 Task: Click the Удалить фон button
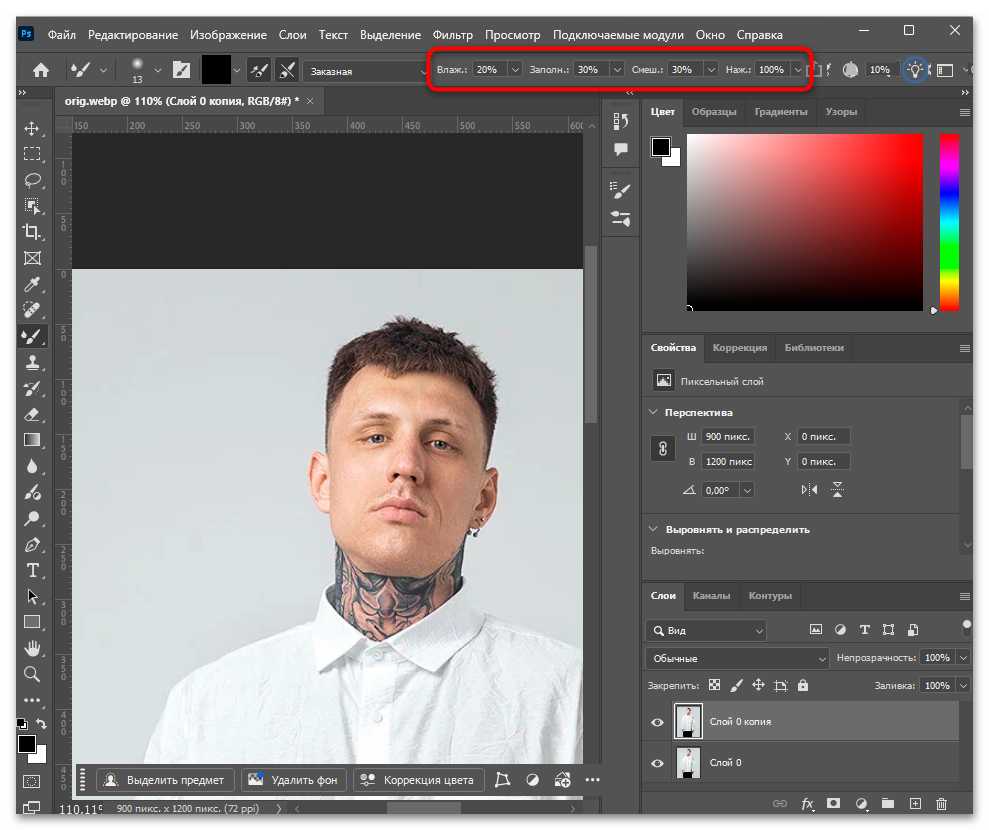293,780
